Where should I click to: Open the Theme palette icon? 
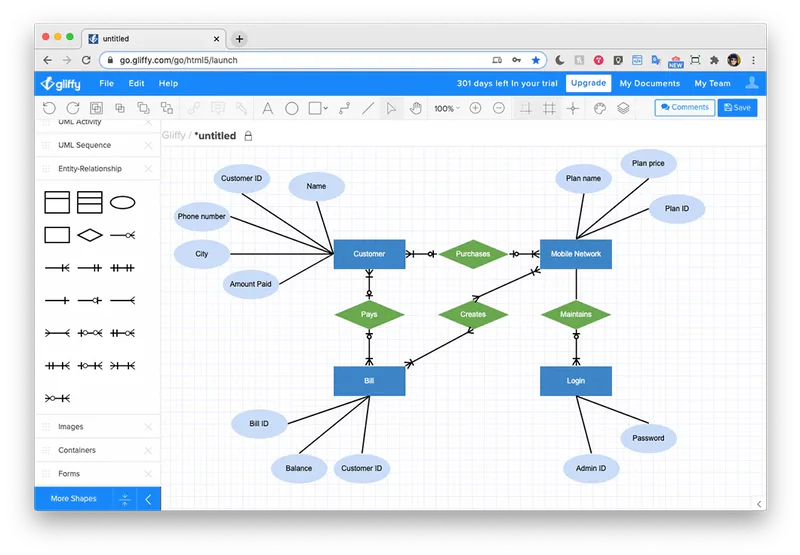pyautogui.click(x=599, y=108)
